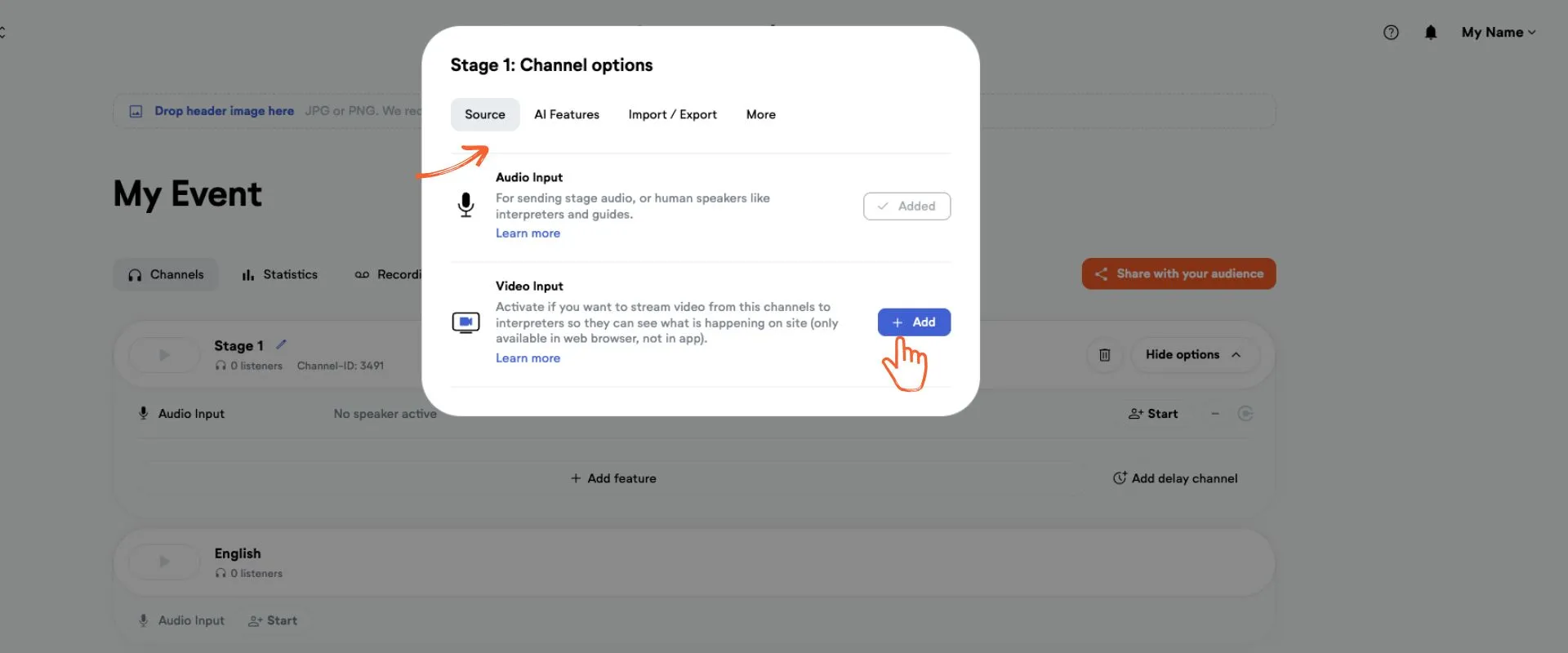Viewport: 1568px width, 653px height.
Task: Click the minus icon in Stage 1 Audio Input row
Action: [1215, 414]
